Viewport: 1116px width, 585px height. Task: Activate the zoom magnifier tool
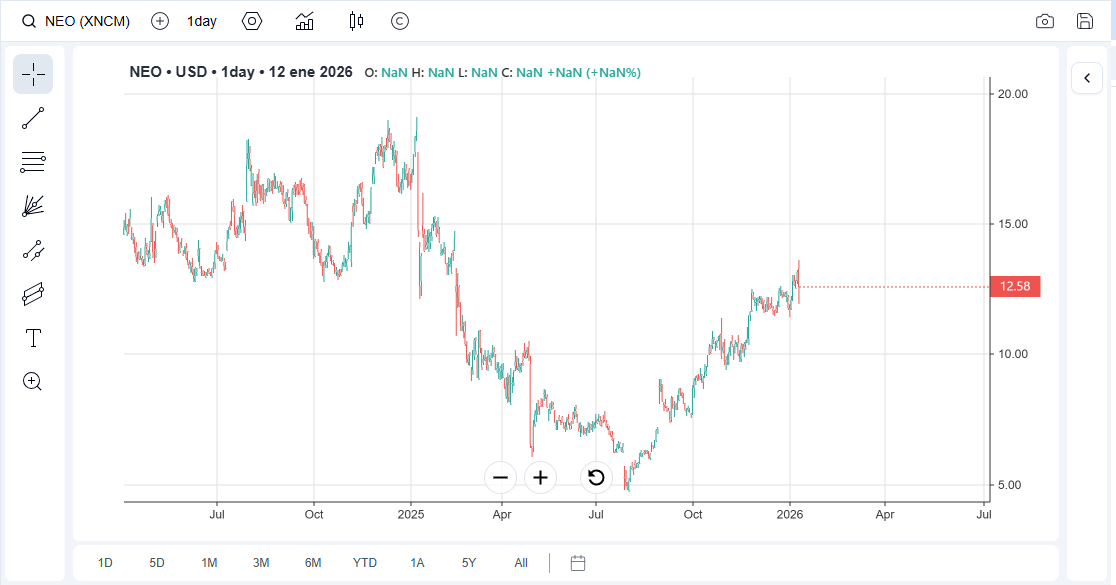(33, 381)
